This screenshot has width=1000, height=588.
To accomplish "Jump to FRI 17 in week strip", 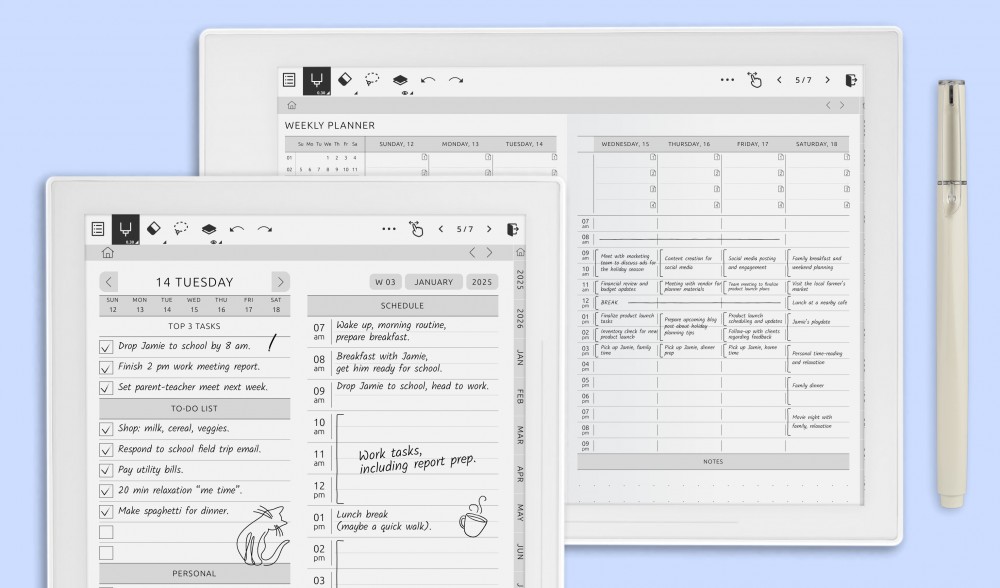I will pos(249,305).
